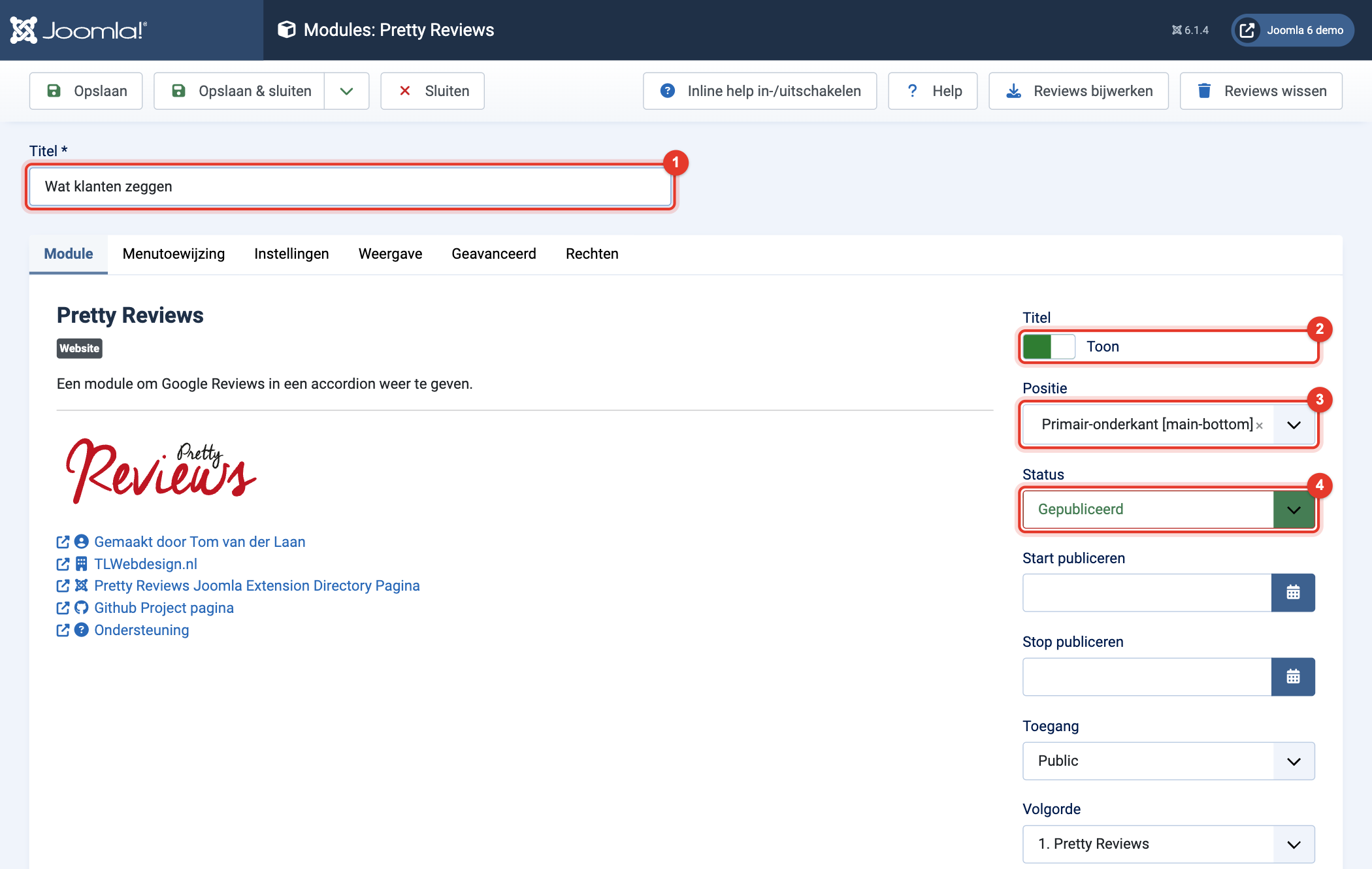The image size is (1372, 869).
Task: Click Reviews bijwerken to update reviews
Action: point(1079,91)
